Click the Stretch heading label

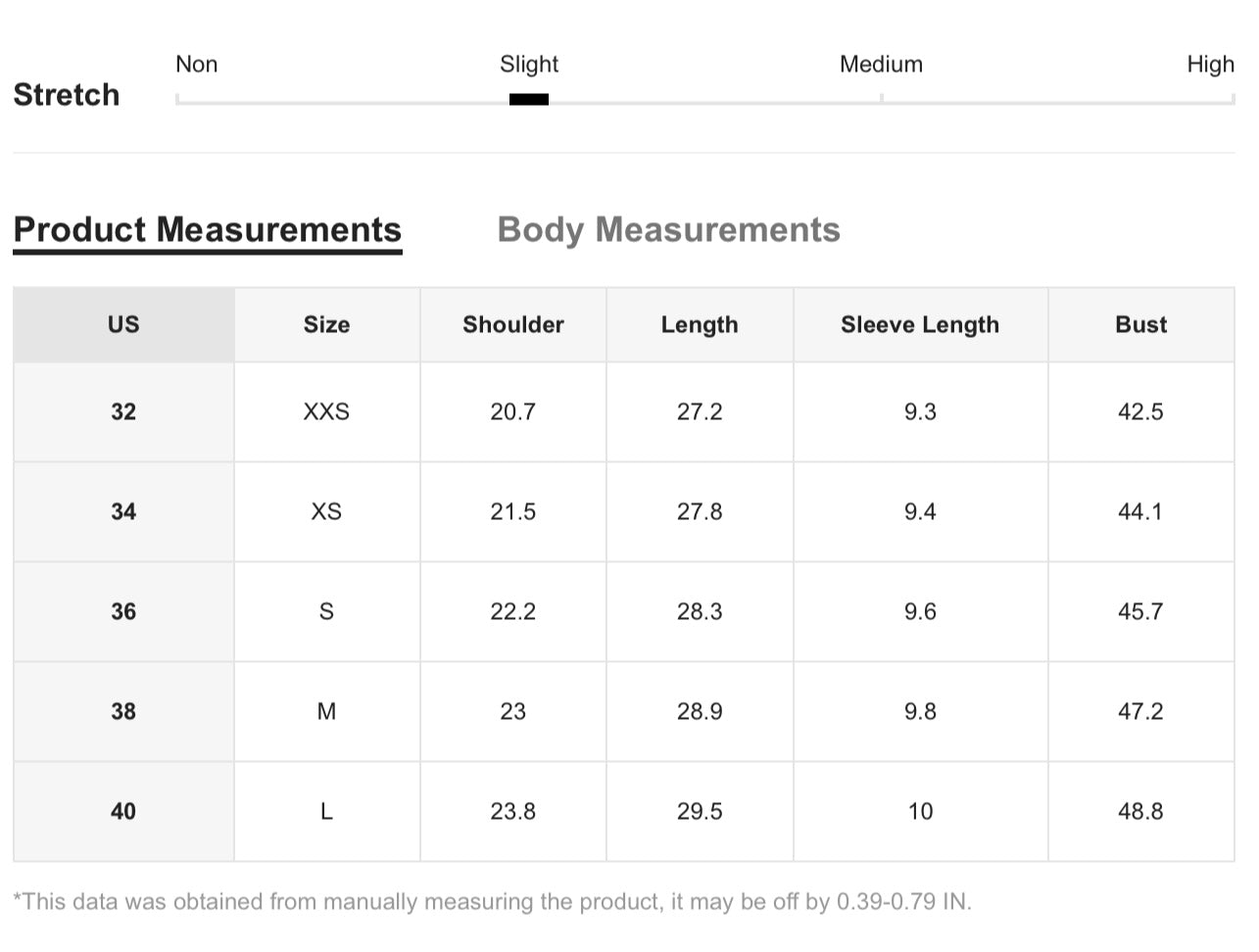click(x=66, y=94)
